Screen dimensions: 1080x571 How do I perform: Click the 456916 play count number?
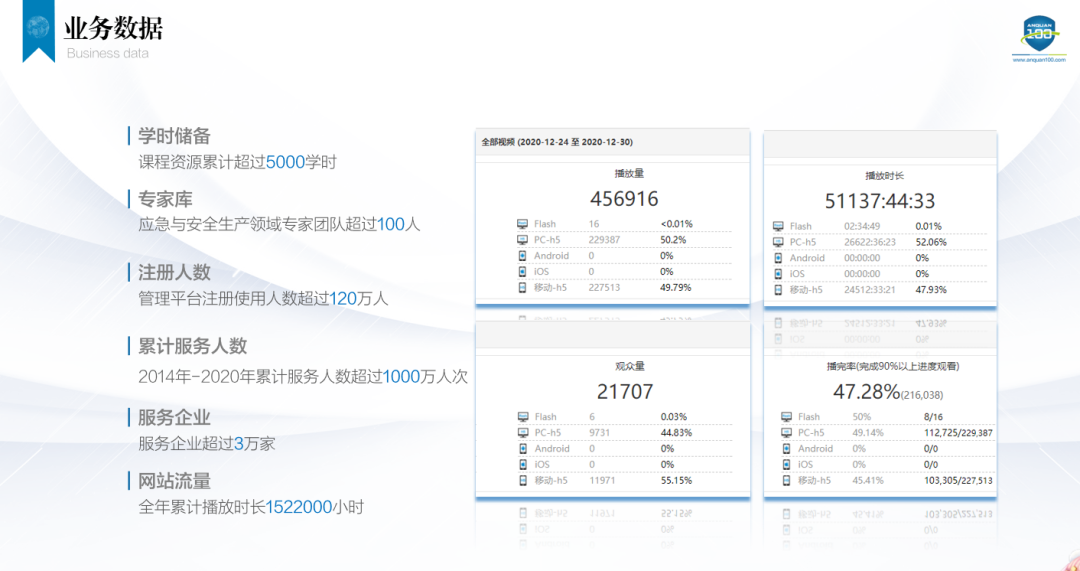pos(624,199)
